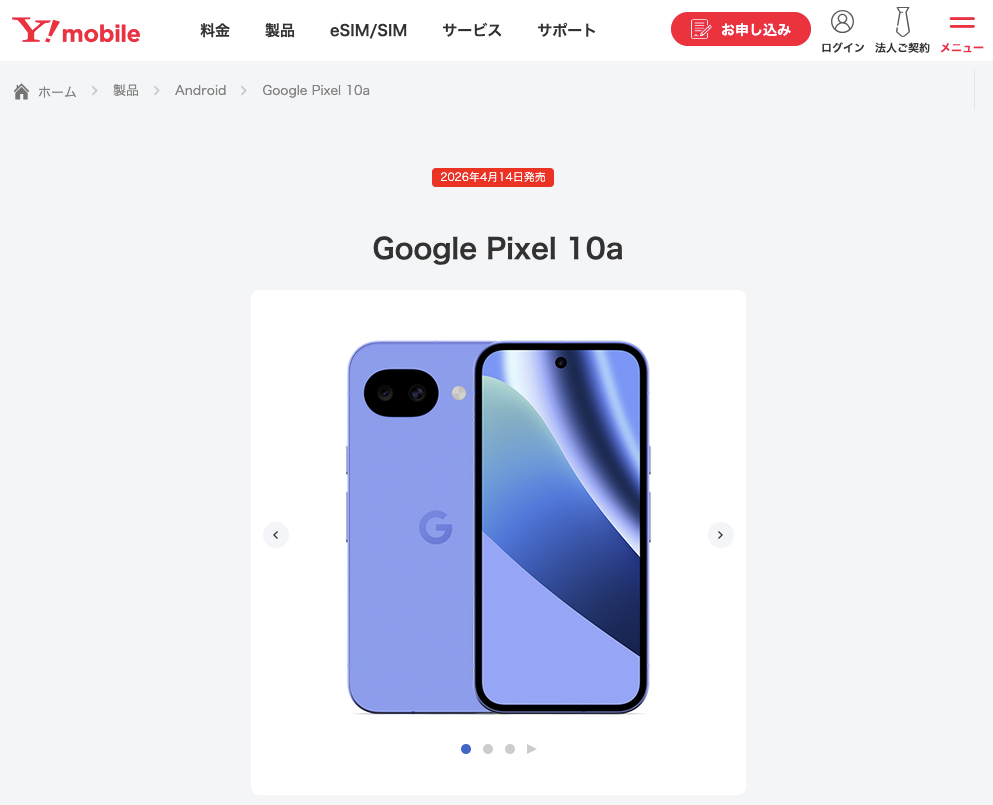Show previous phone image with left arrow
The width and height of the screenshot is (993, 805).
275,535
